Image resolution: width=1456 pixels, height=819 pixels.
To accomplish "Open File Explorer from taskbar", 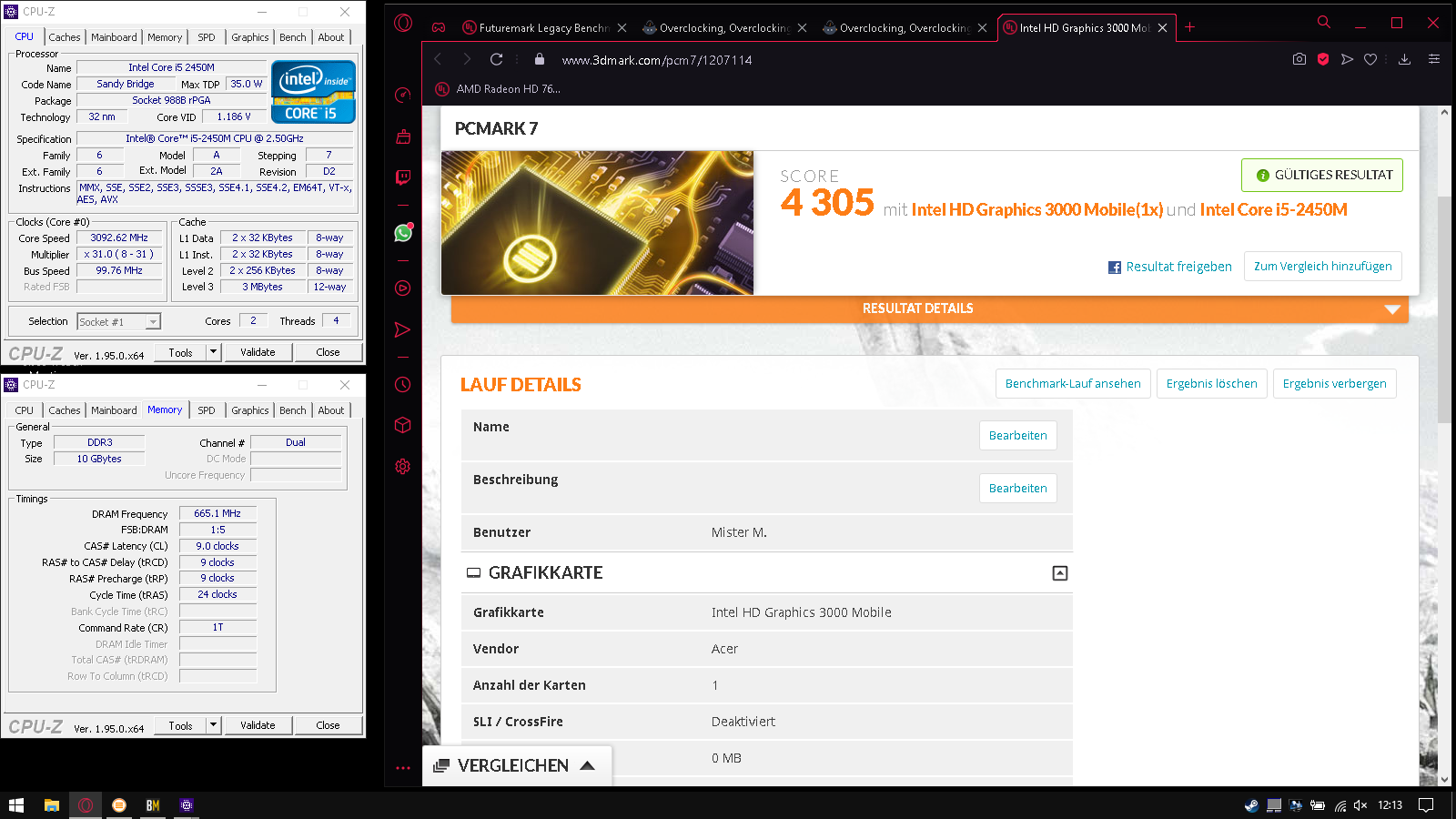I will point(52,805).
